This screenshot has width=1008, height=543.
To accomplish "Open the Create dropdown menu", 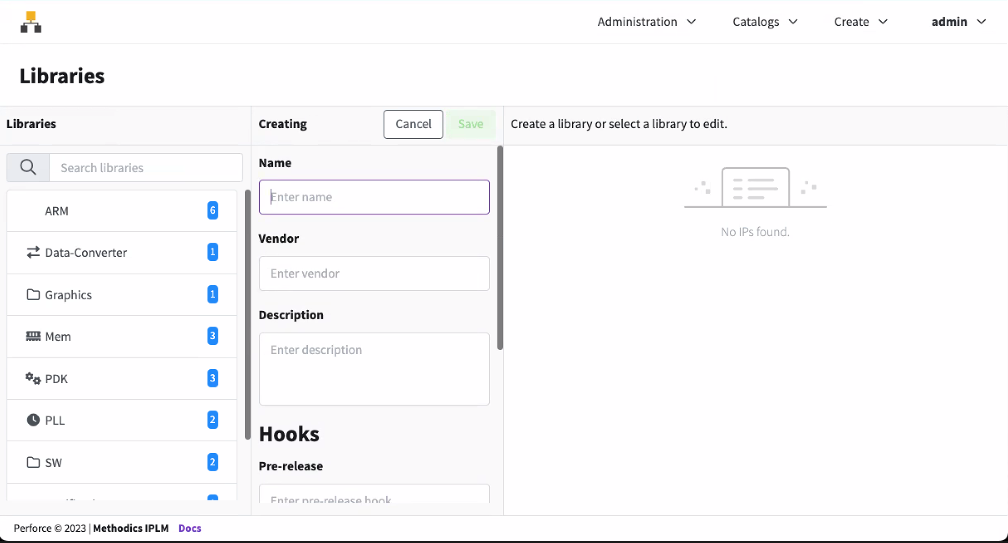I will point(861,22).
